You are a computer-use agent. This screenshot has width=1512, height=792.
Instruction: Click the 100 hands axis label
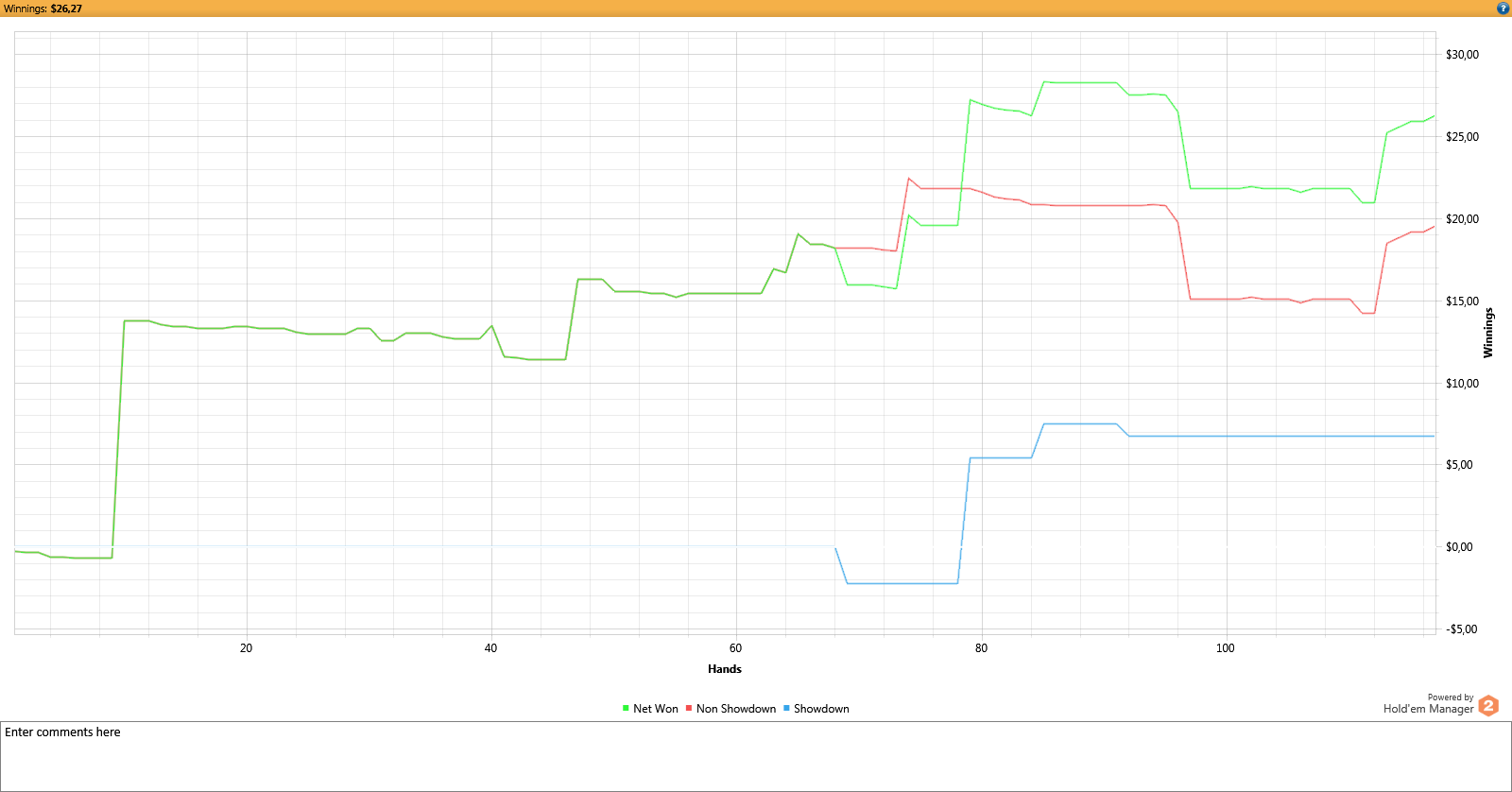1226,648
